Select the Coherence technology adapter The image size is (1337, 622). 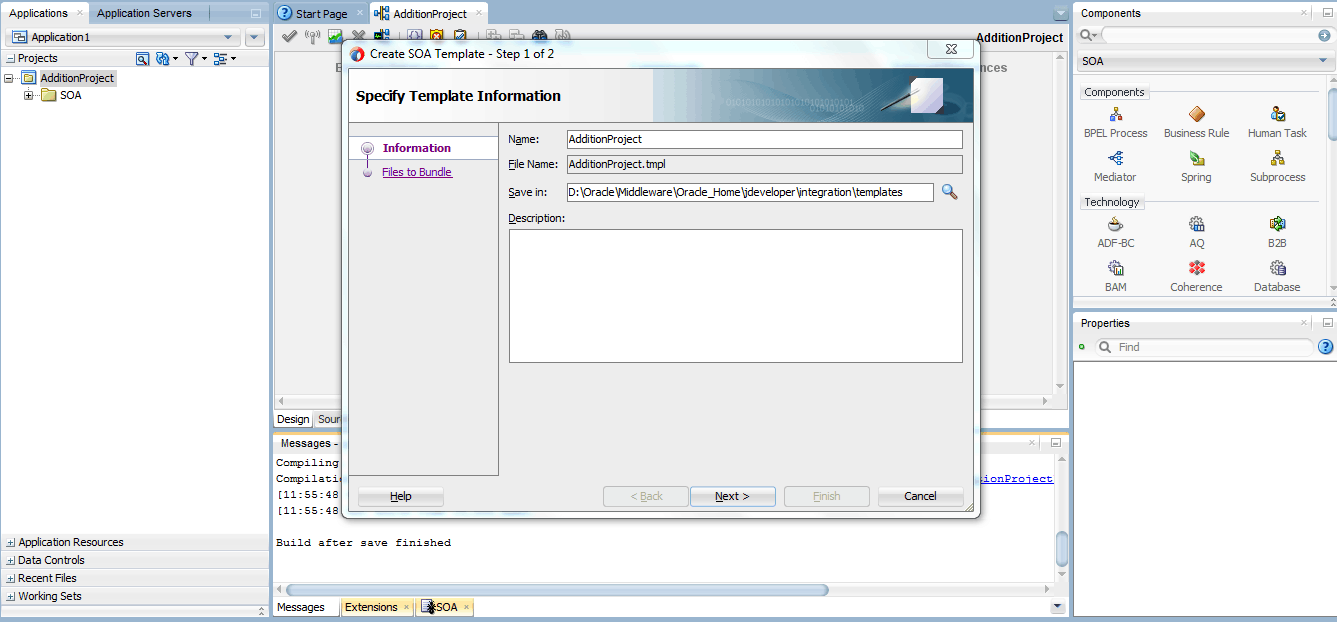[1196, 277]
